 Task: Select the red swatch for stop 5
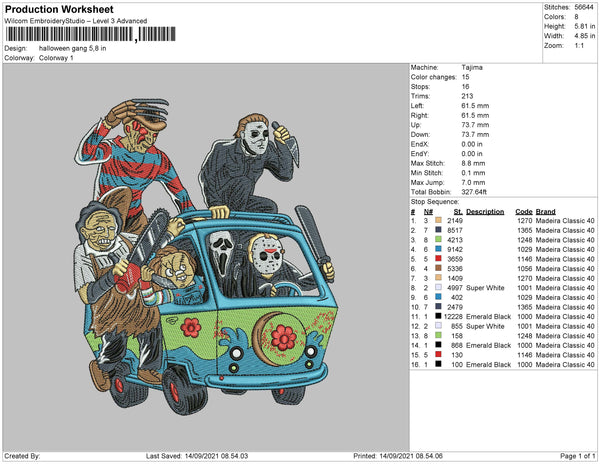pos(438,259)
